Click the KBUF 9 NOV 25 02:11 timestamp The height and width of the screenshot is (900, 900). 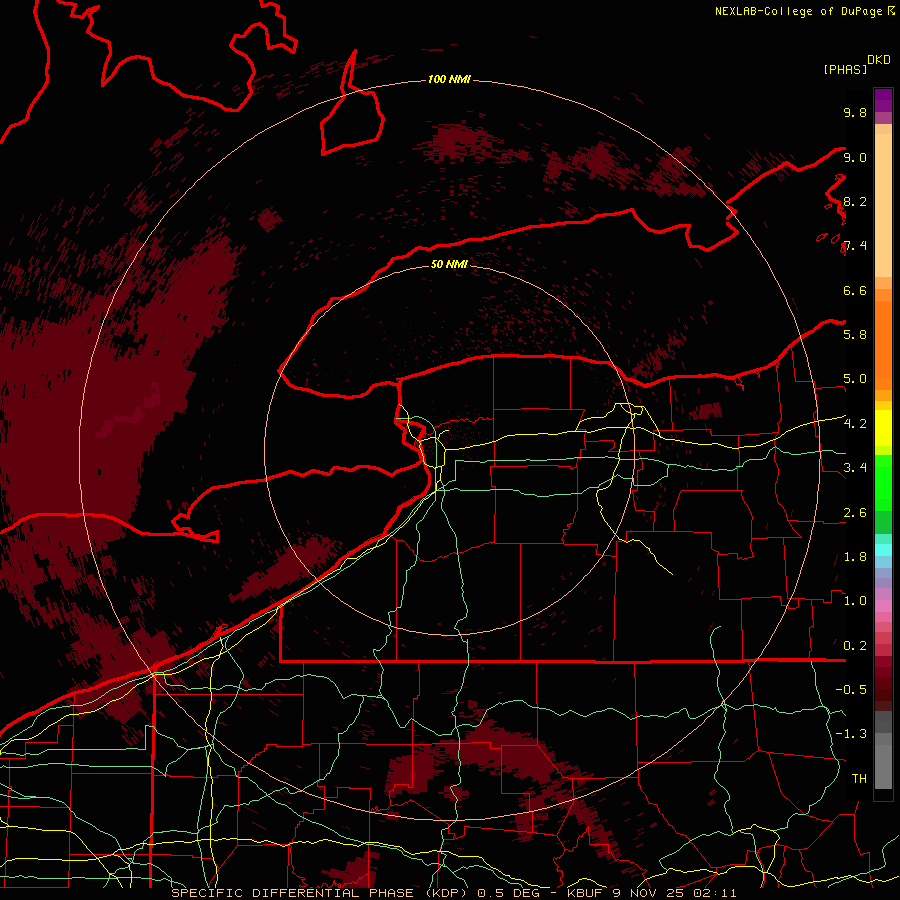tap(651, 893)
